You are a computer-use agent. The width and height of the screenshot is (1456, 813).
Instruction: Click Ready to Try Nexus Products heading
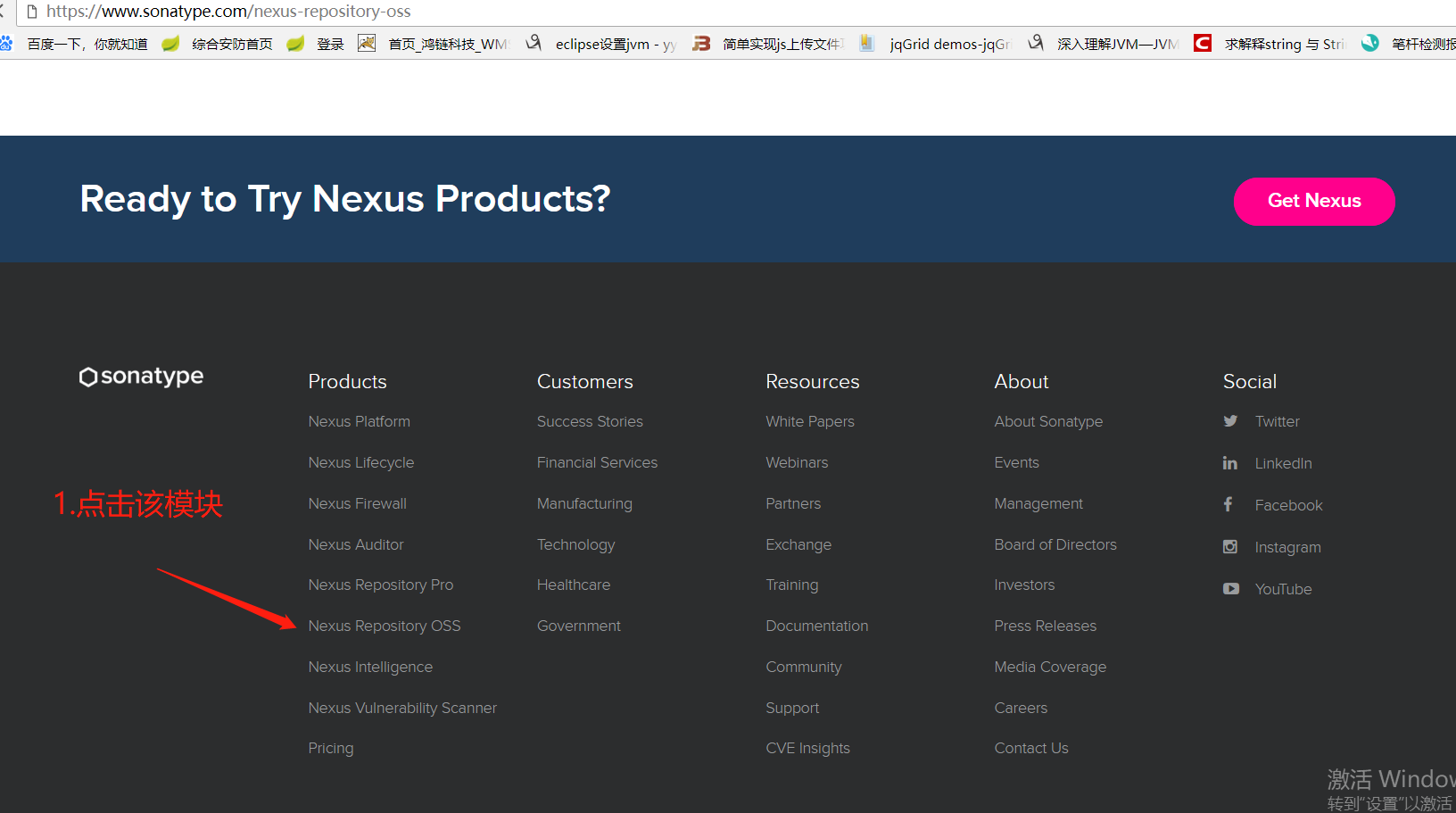(345, 199)
